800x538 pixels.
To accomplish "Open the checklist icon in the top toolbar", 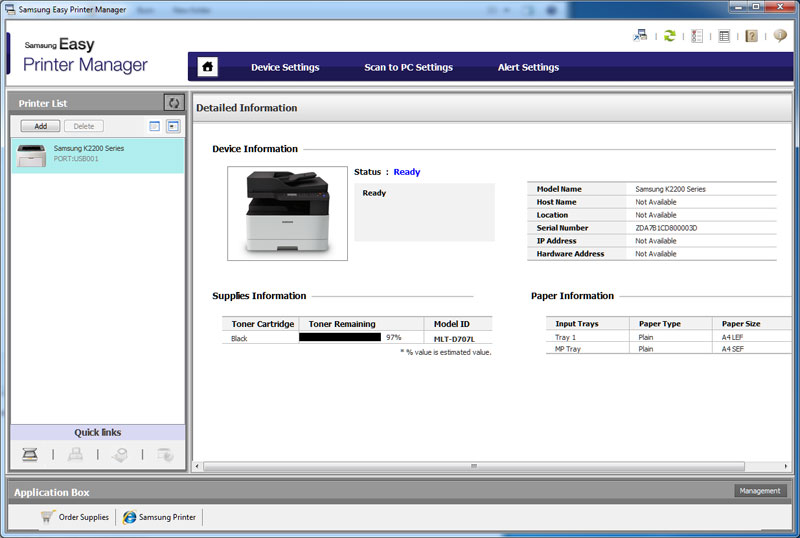I will 696,36.
